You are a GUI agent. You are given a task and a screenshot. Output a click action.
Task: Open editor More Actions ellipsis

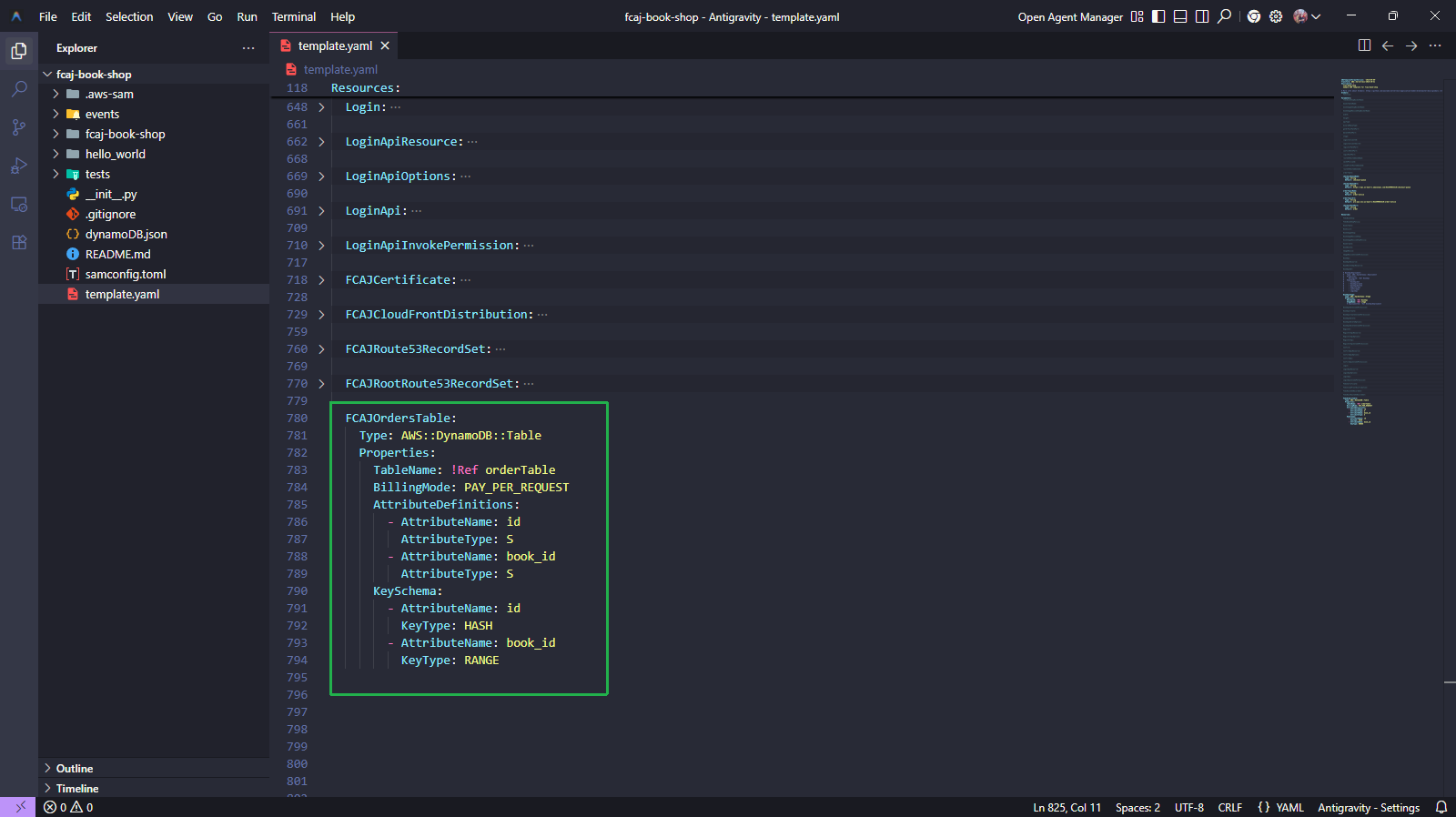pos(1435,45)
